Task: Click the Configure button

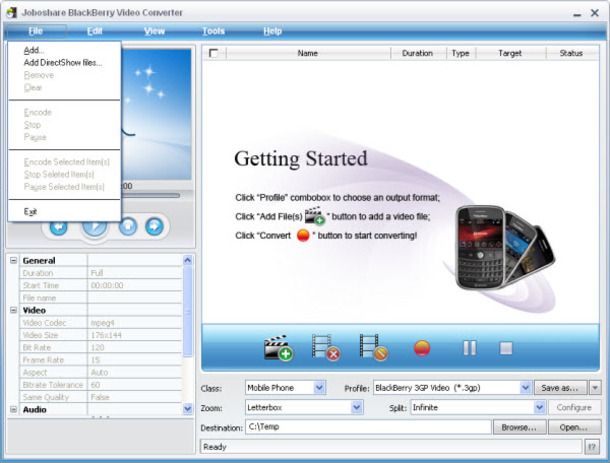Action: [574, 407]
